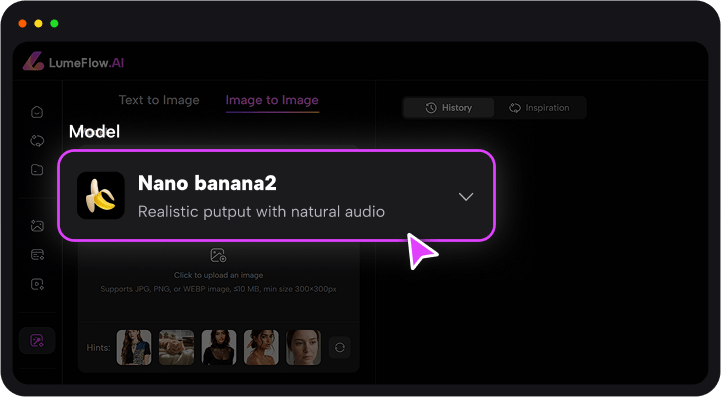Click the sidebar card with sparkle icon
The height and width of the screenshot is (397, 721).
pyautogui.click(x=37, y=254)
